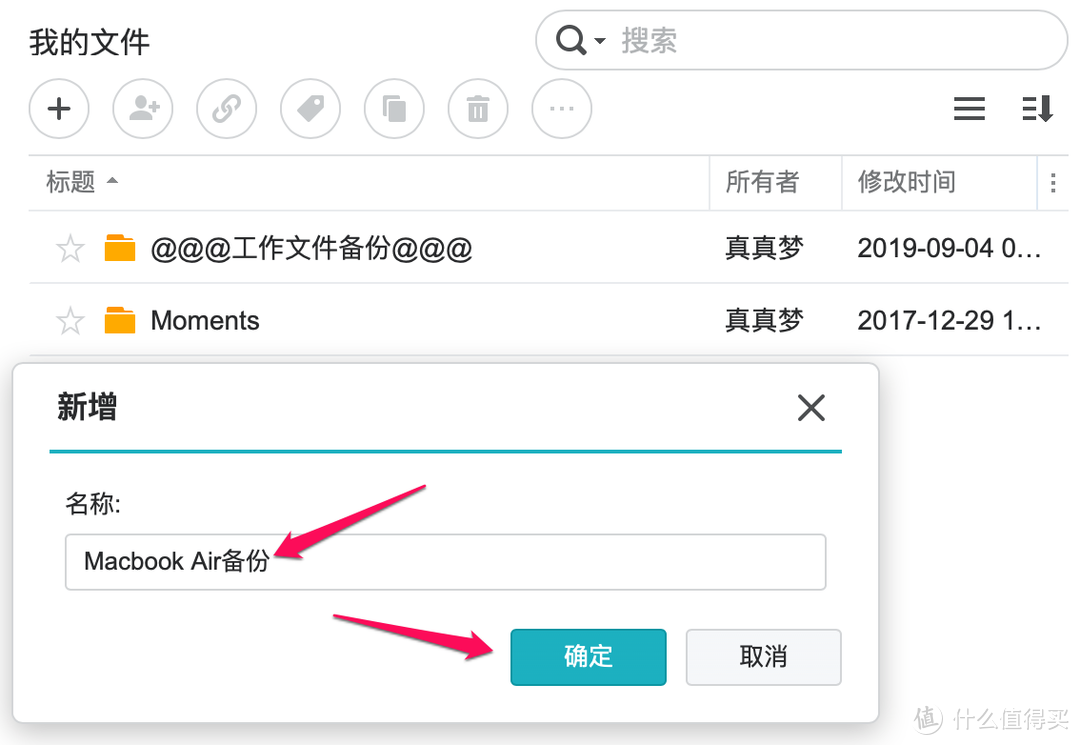Switch to list view layout icon
Viewport: 1080px width, 745px height.
[969, 109]
